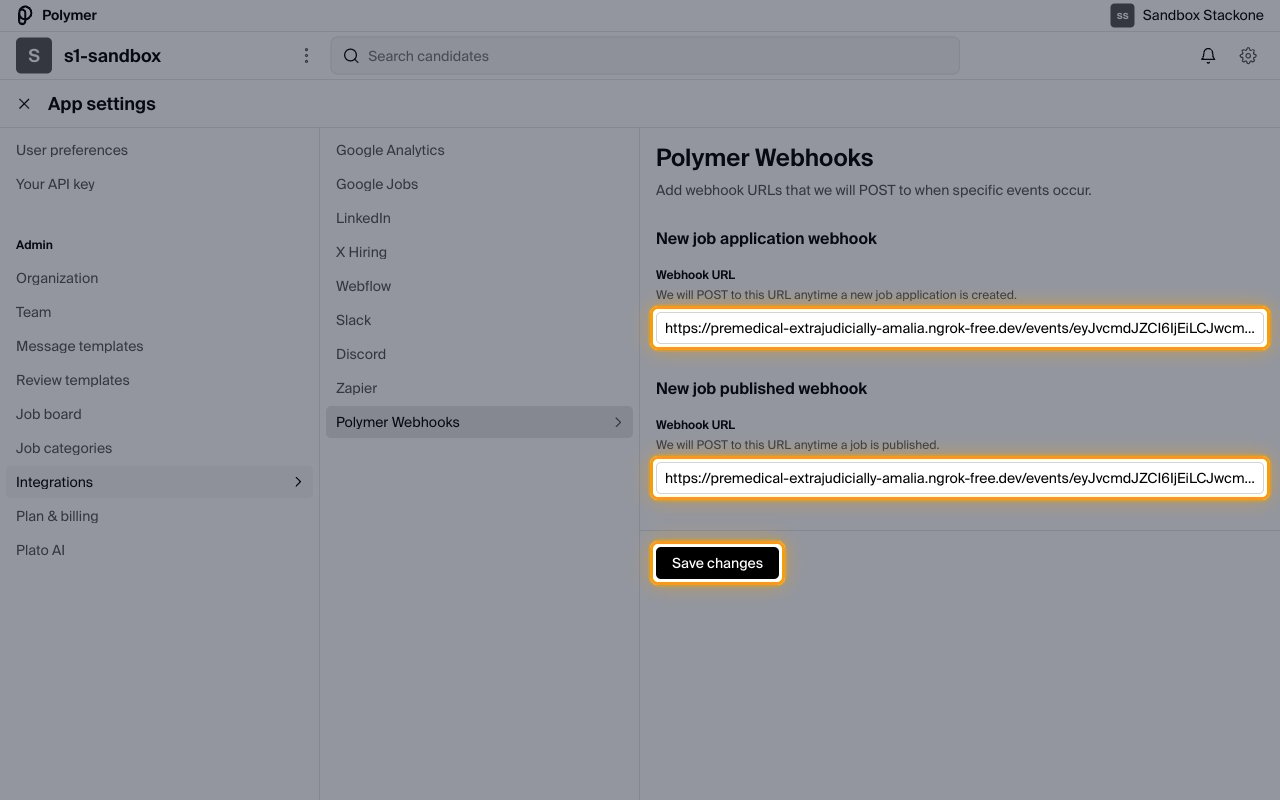1280x800 pixels.
Task: Select Google Jobs integration
Action: click(377, 184)
